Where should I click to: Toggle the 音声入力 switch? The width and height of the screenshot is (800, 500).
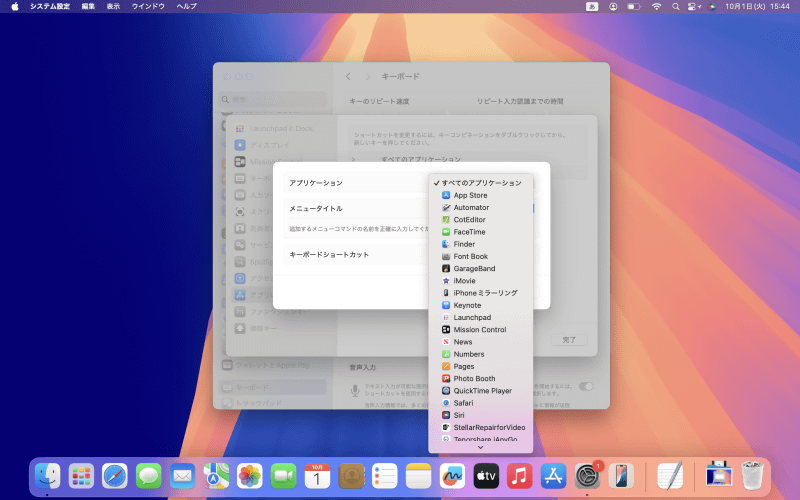pos(586,386)
